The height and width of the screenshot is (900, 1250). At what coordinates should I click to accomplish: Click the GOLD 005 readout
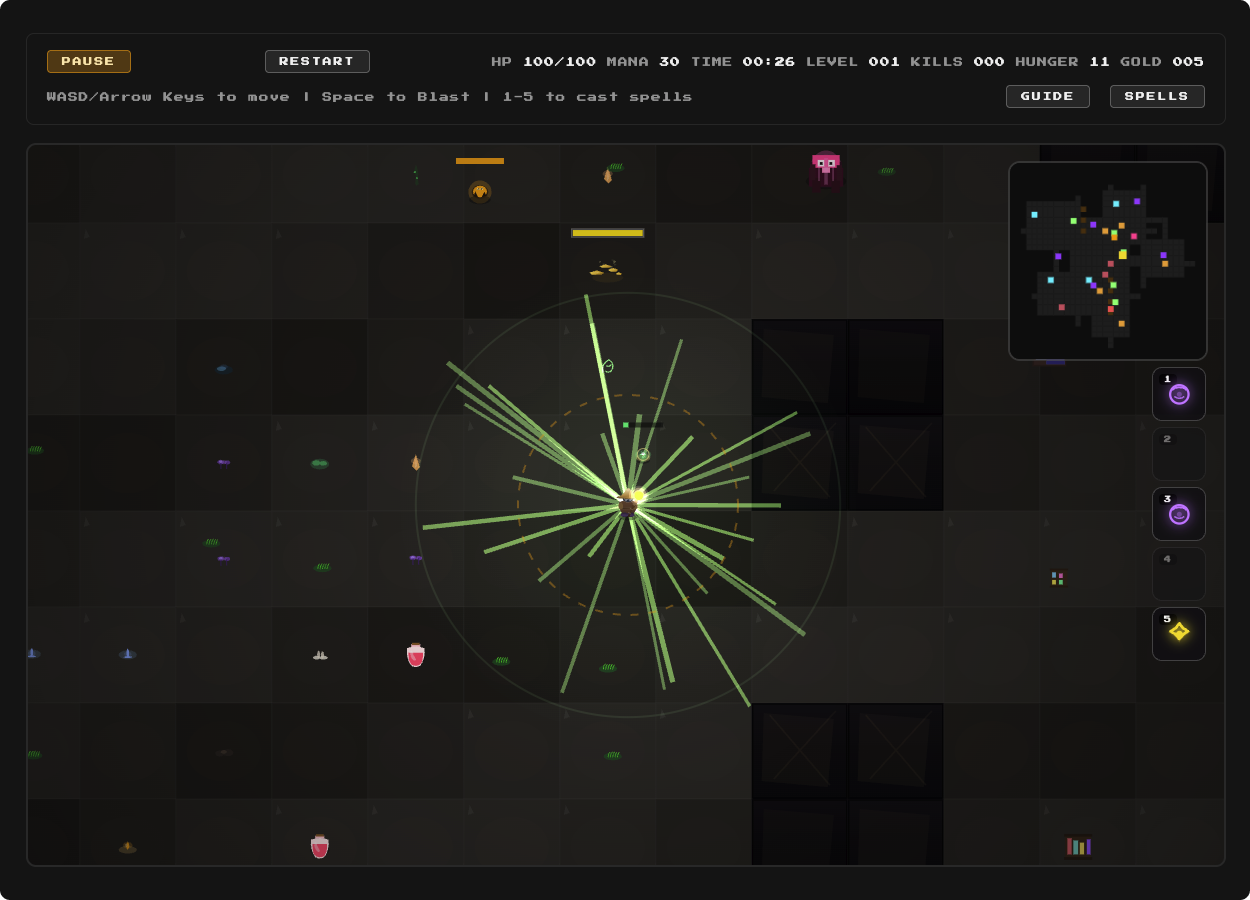pos(1162,62)
